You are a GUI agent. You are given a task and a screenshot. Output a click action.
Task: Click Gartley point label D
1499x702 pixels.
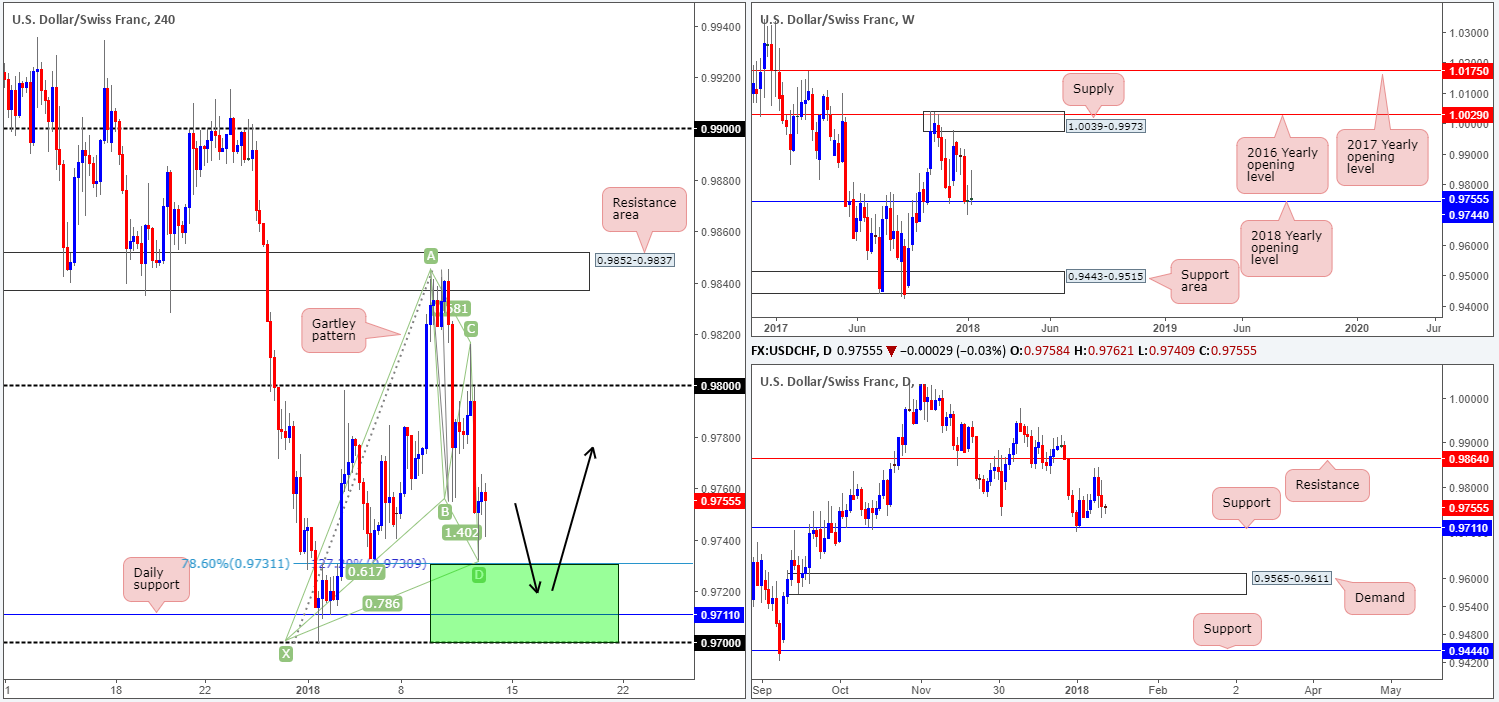pos(478,575)
